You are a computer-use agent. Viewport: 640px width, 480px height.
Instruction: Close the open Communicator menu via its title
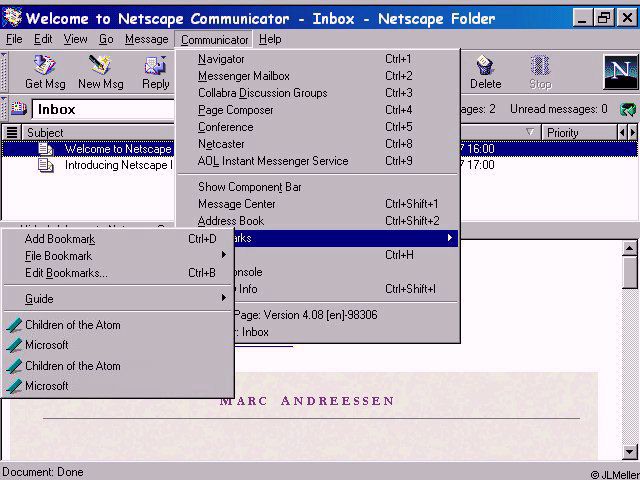pos(214,40)
